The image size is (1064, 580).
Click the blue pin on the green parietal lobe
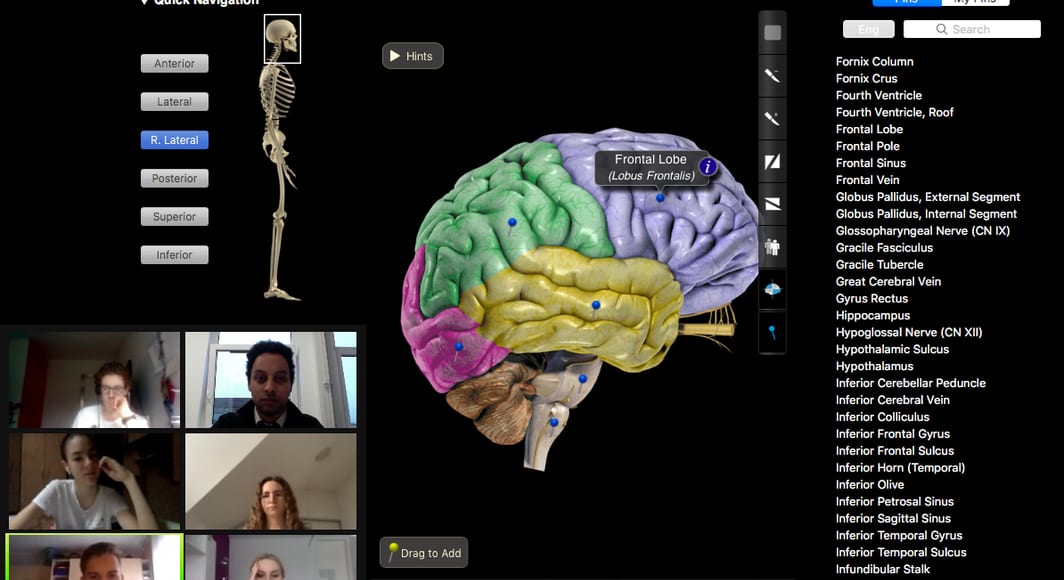pyautogui.click(x=512, y=222)
